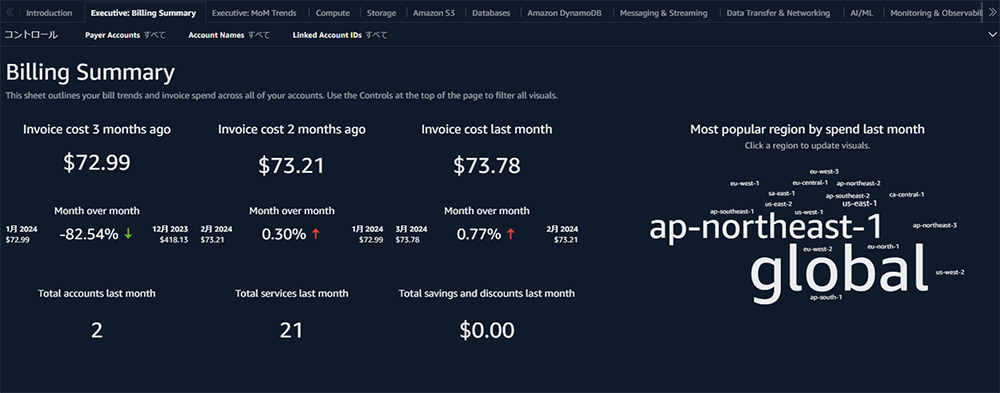Click the total accounts value 2
1000x393 pixels.
click(x=96, y=330)
